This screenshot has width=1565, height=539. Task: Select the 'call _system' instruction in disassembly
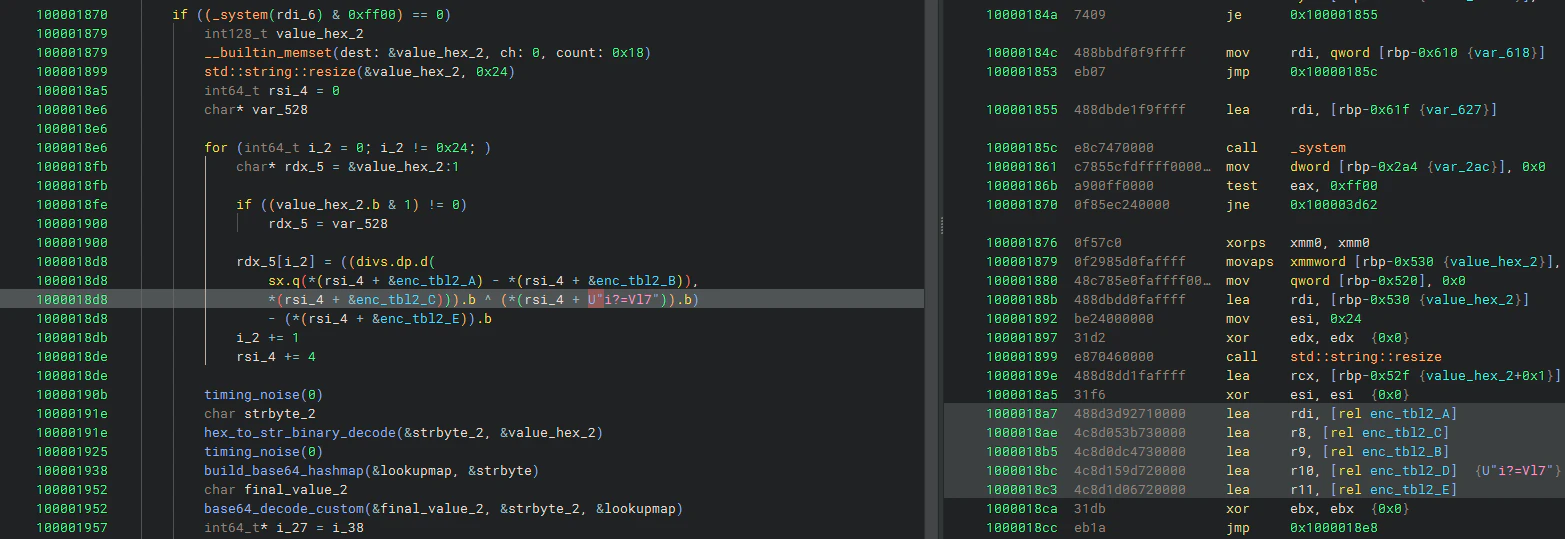[1286, 147]
